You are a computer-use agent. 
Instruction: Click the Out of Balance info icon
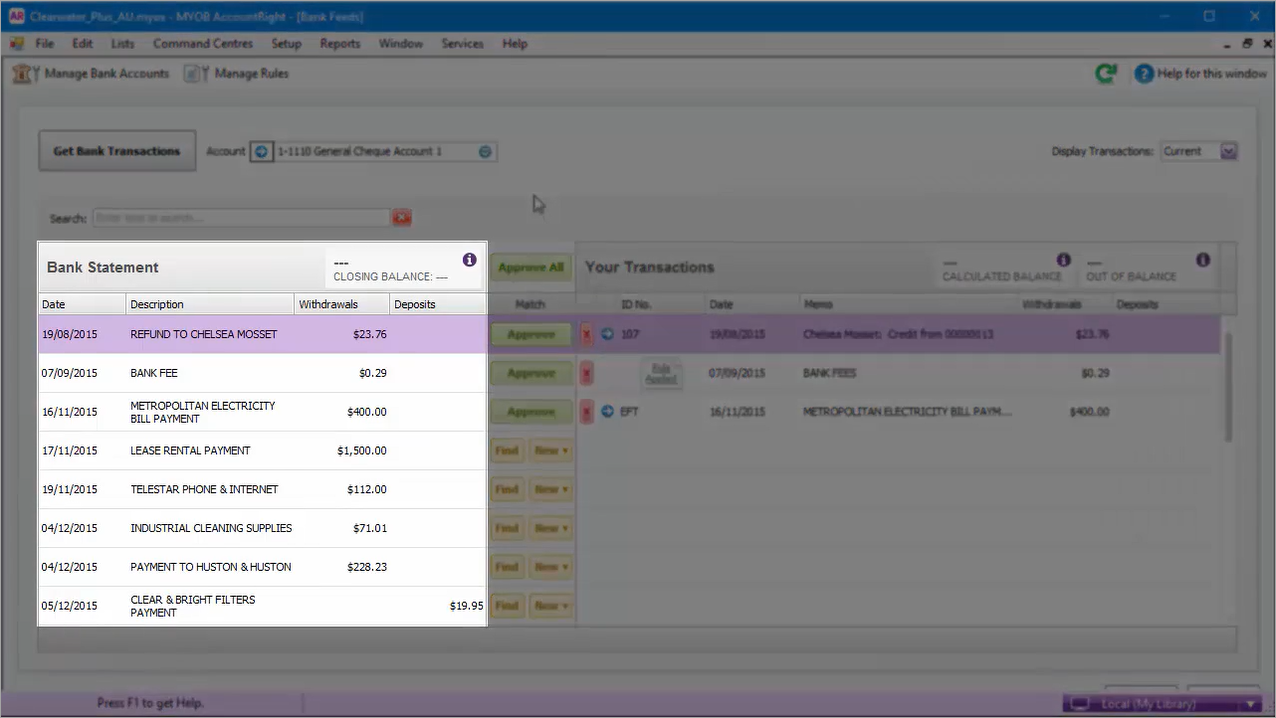(x=1203, y=260)
